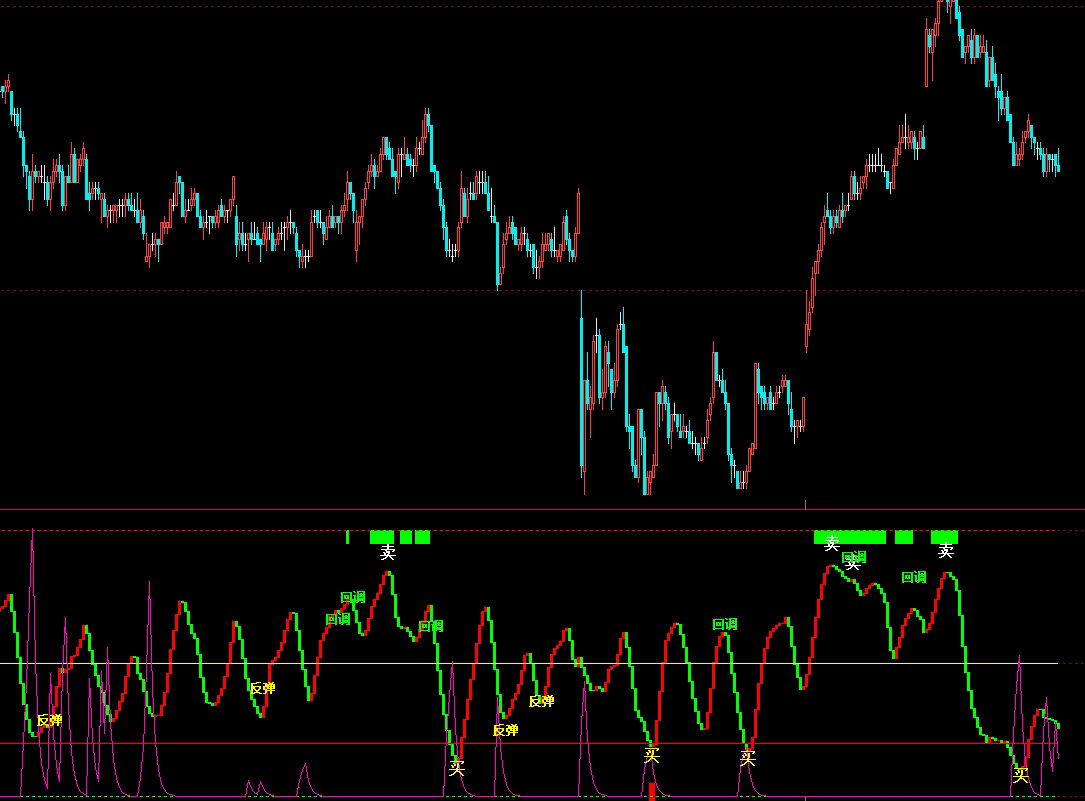Click the second 反弹 label from the left
Screen dimensions: 1085x801
pos(262,688)
